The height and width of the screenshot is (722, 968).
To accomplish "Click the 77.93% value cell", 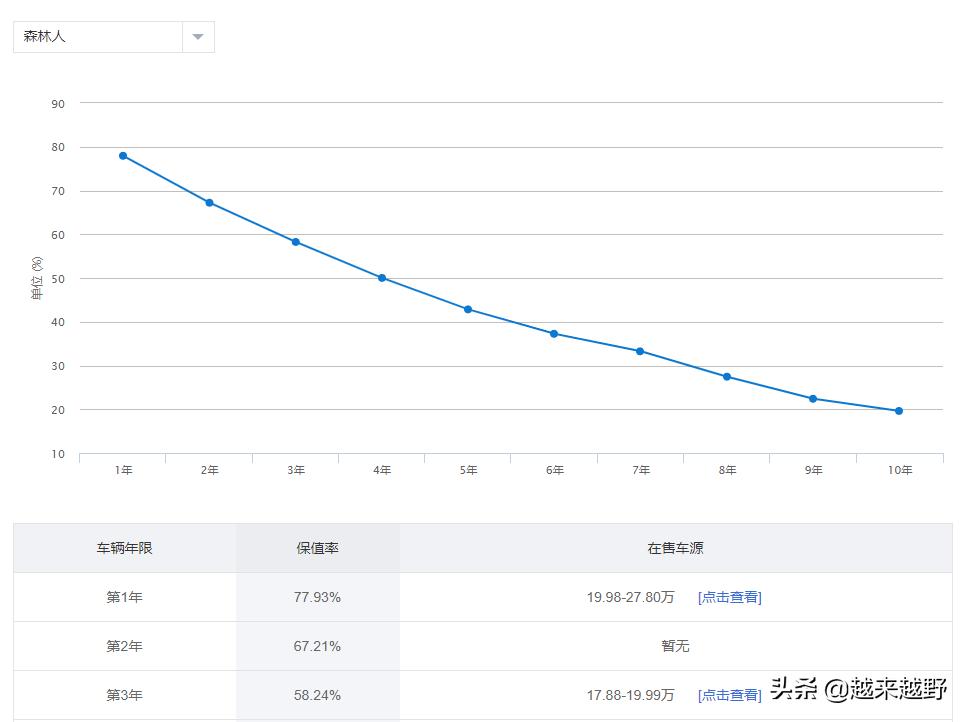I will [x=317, y=597].
